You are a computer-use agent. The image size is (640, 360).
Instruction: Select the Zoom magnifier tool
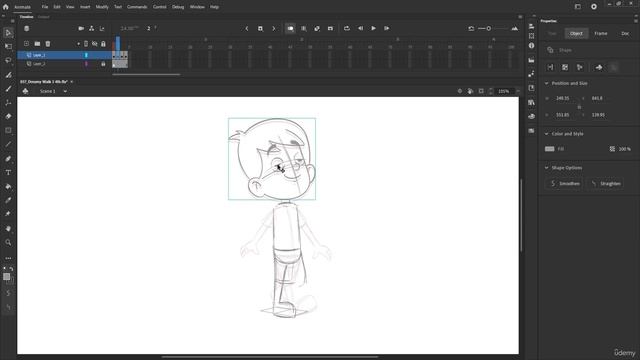coord(8,242)
